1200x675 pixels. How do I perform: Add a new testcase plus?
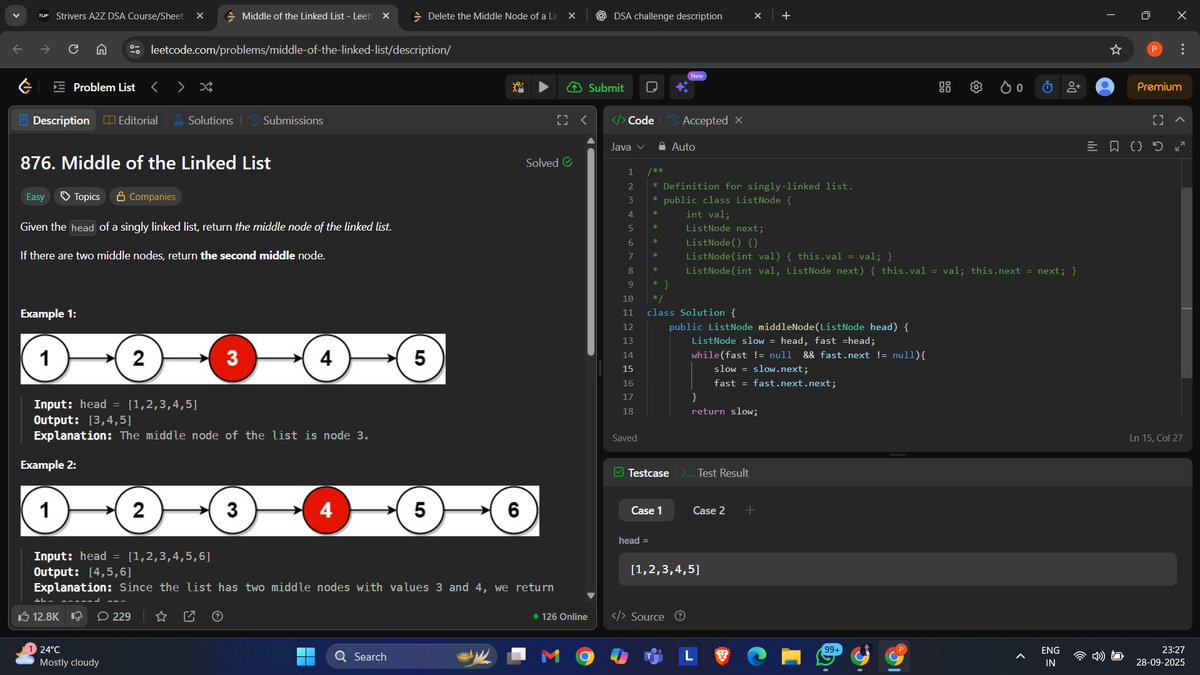pyautogui.click(x=750, y=510)
